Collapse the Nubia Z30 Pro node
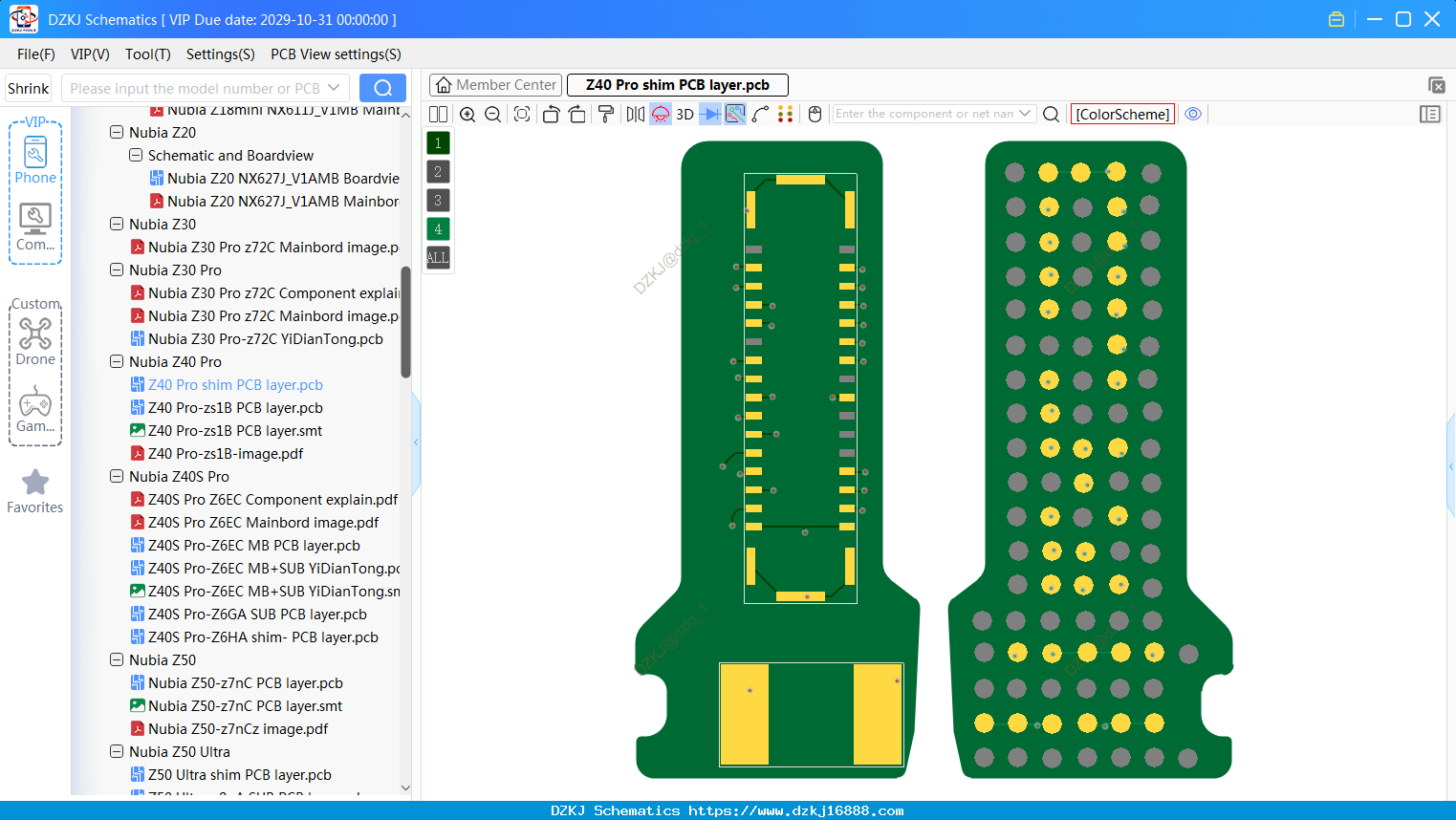 117,270
